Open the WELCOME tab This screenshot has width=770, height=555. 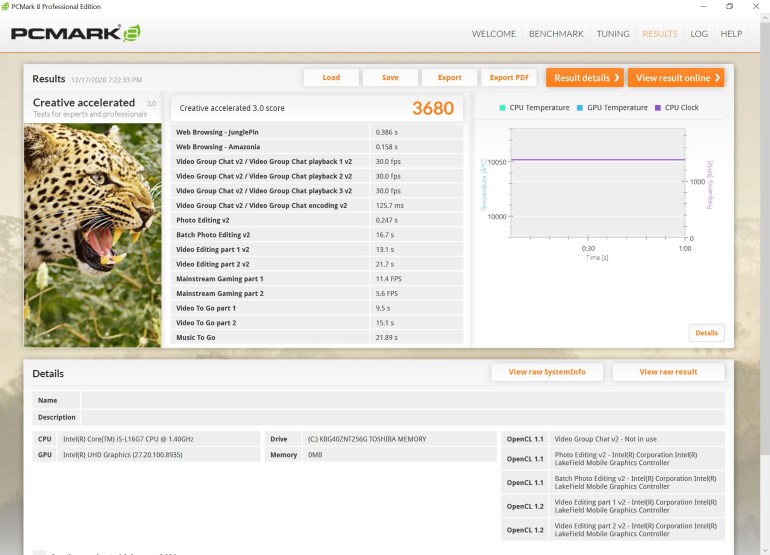(494, 34)
